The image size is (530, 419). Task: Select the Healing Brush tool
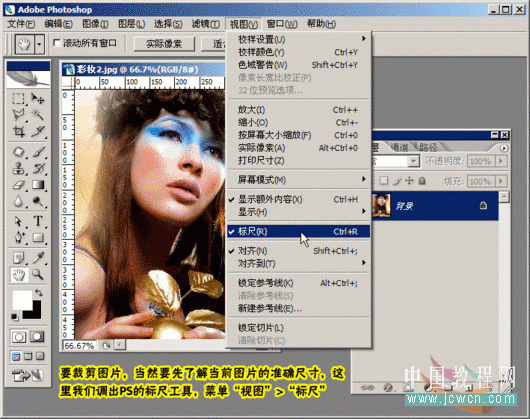pyautogui.click(x=18, y=152)
